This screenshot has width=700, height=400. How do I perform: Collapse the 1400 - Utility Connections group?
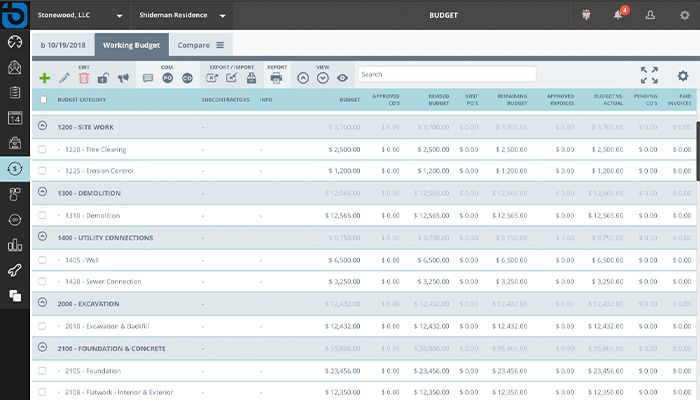[42, 237]
